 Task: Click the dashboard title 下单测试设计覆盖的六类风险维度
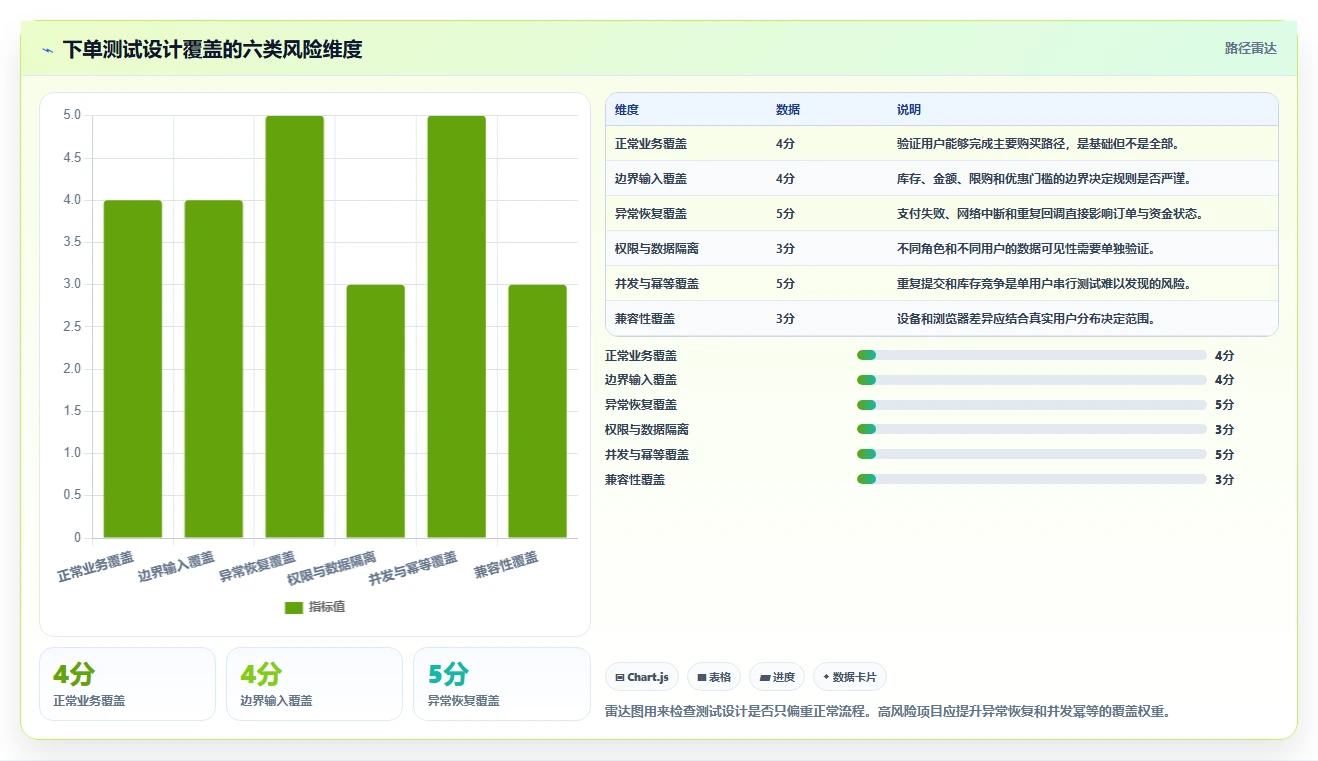(212, 49)
